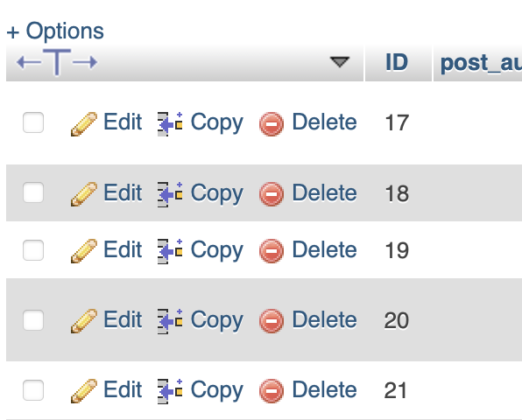The width and height of the screenshot is (522, 420).
Task: Click the copy row icon for ID 17
Action: (x=170, y=124)
